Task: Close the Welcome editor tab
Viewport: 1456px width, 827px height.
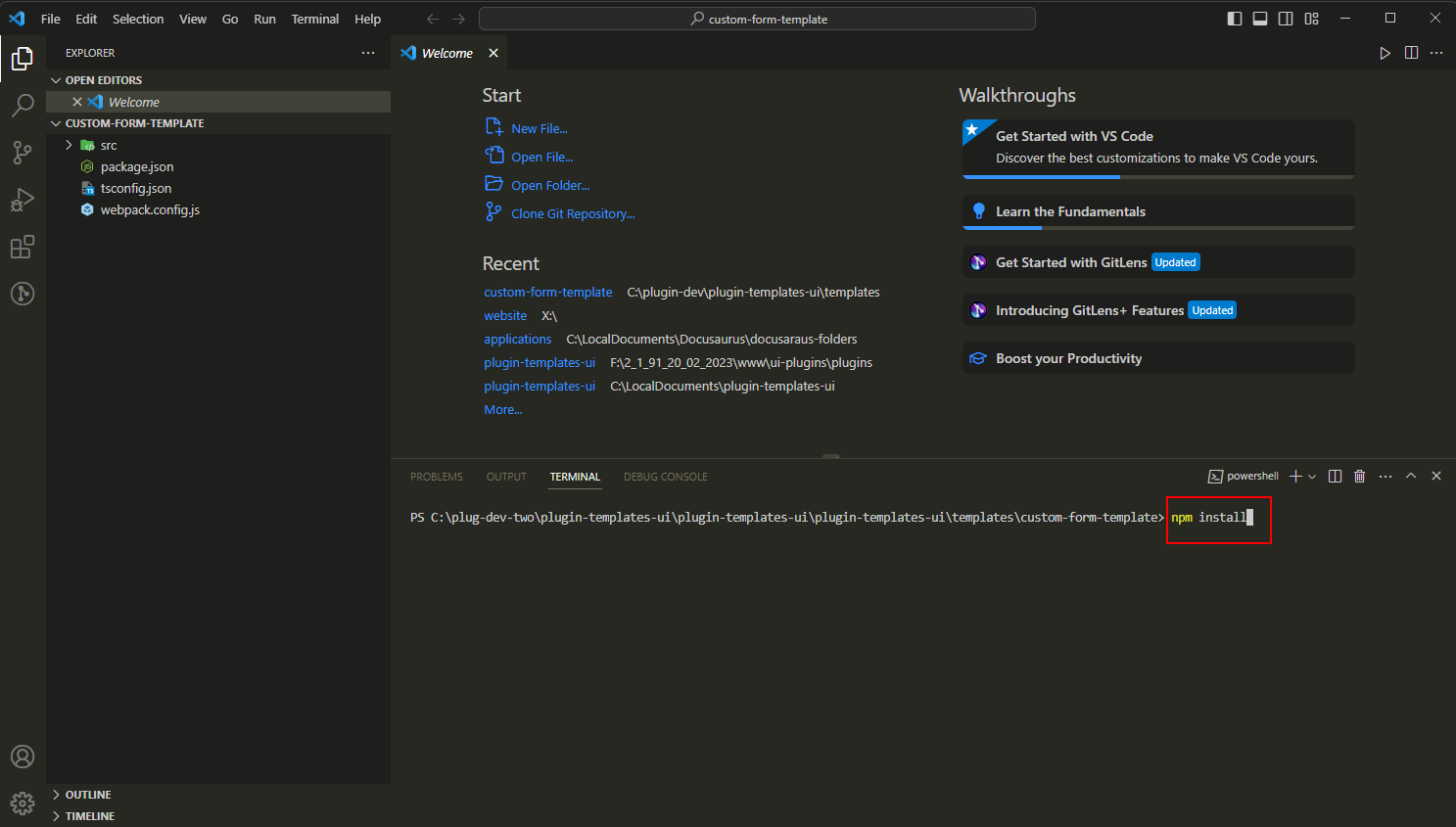Action: (x=493, y=53)
